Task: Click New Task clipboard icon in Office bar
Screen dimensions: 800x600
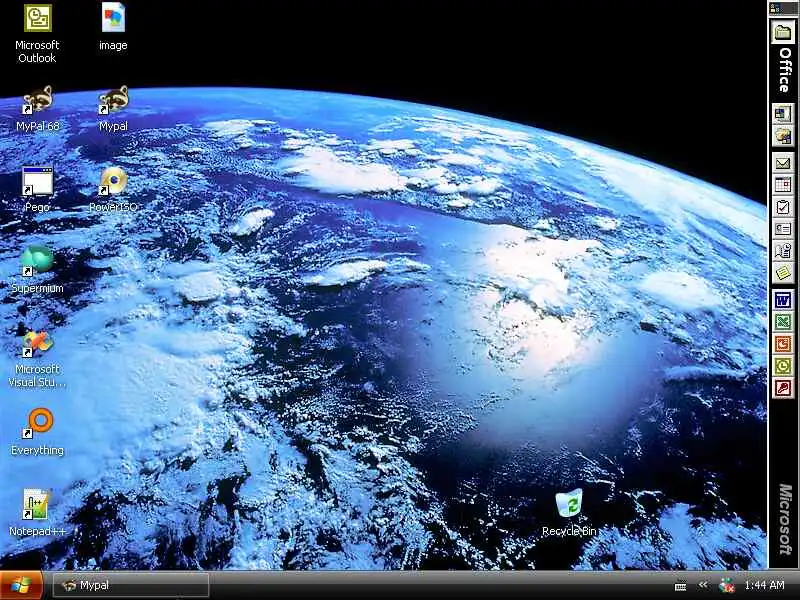Action: 783,207
